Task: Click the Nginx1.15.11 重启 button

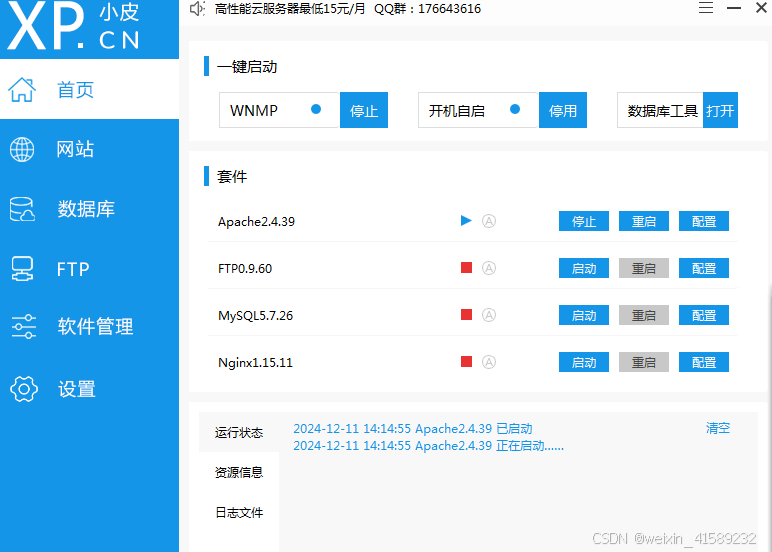Action: [643, 362]
